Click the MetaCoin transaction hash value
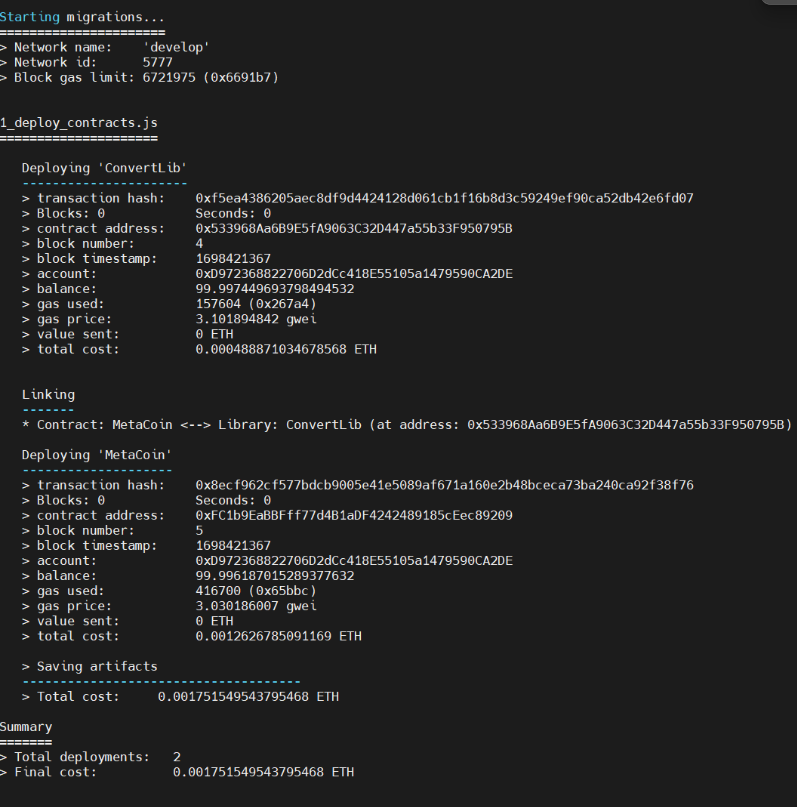 click(x=444, y=485)
